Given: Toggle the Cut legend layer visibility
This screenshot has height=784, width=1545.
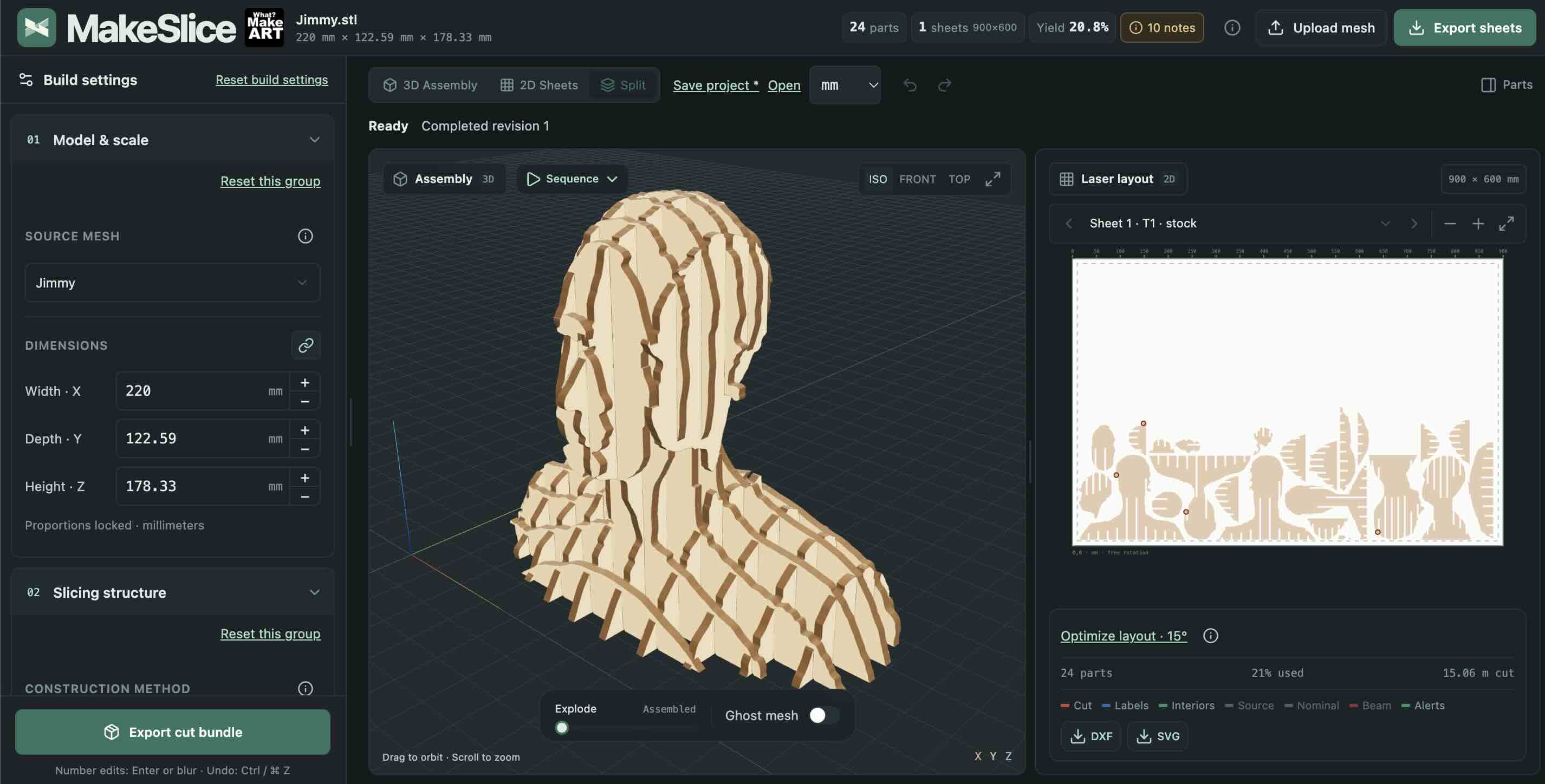Looking at the screenshot, I should pyautogui.click(x=1076, y=705).
